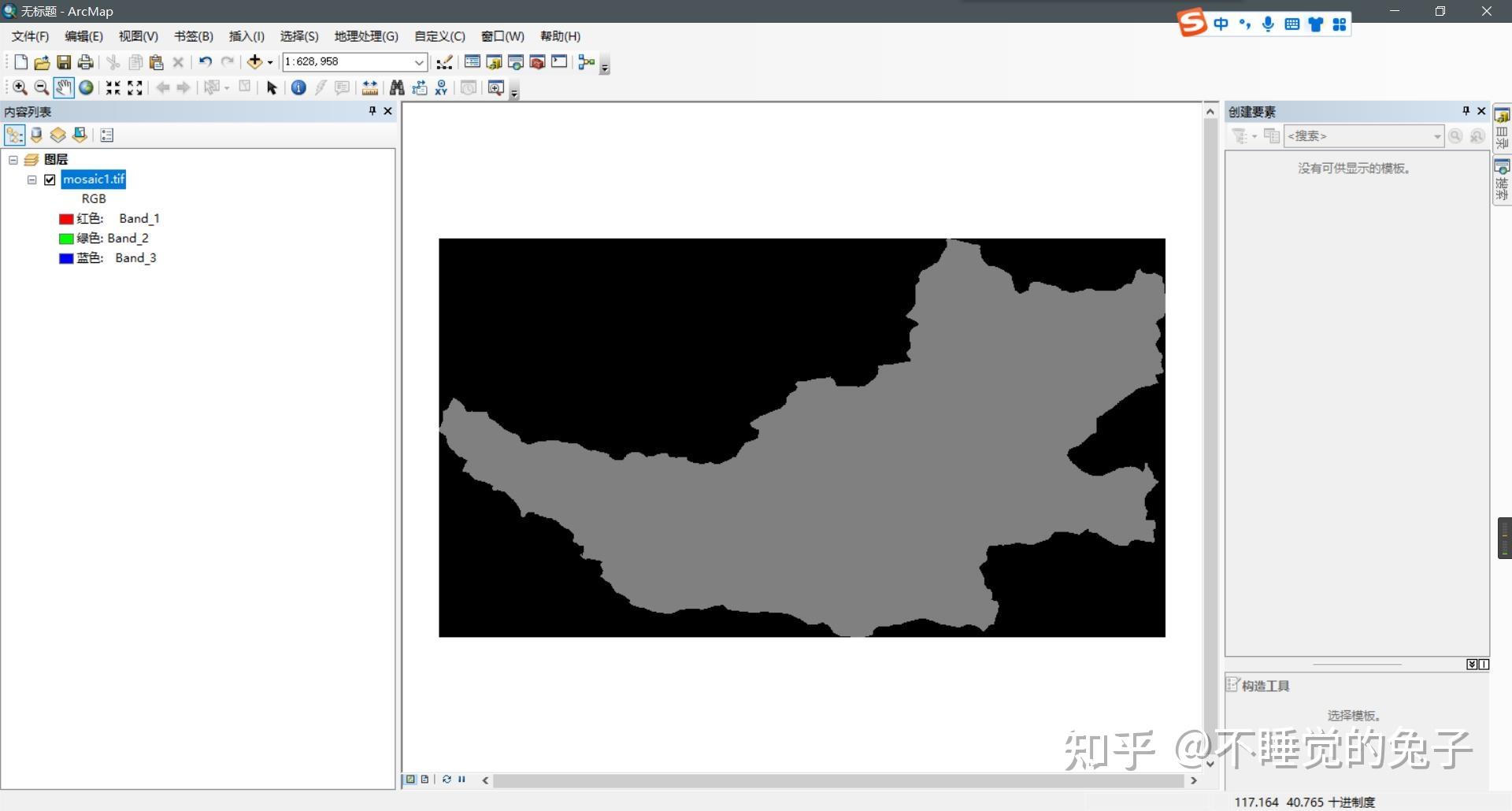Select the mosaic1.tif layer name

pyautogui.click(x=94, y=180)
